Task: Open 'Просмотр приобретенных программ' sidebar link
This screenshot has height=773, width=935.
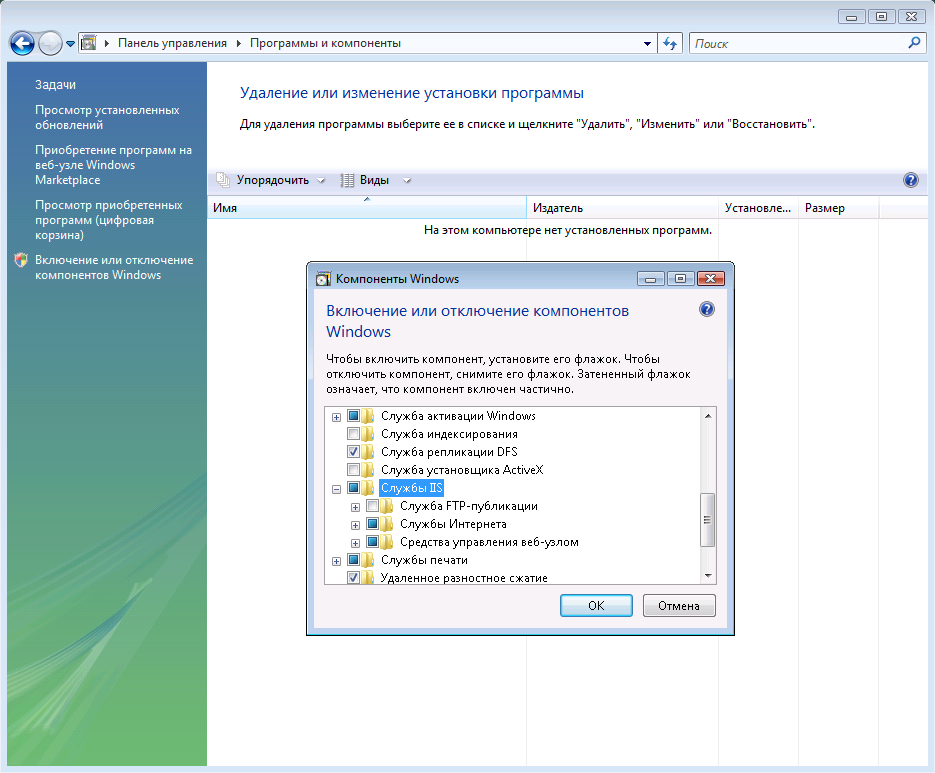Action: tap(109, 219)
